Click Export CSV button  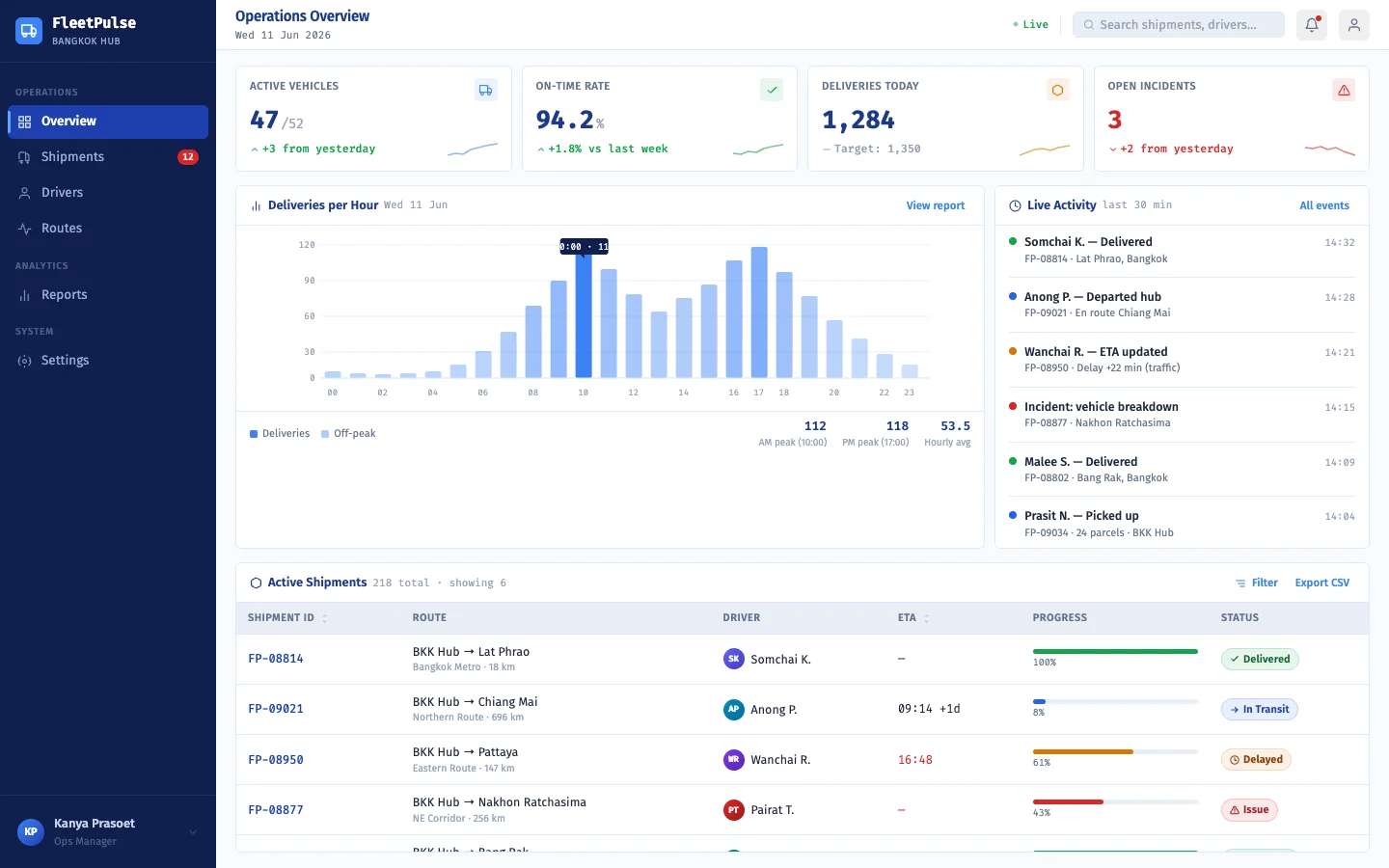point(1321,583)
